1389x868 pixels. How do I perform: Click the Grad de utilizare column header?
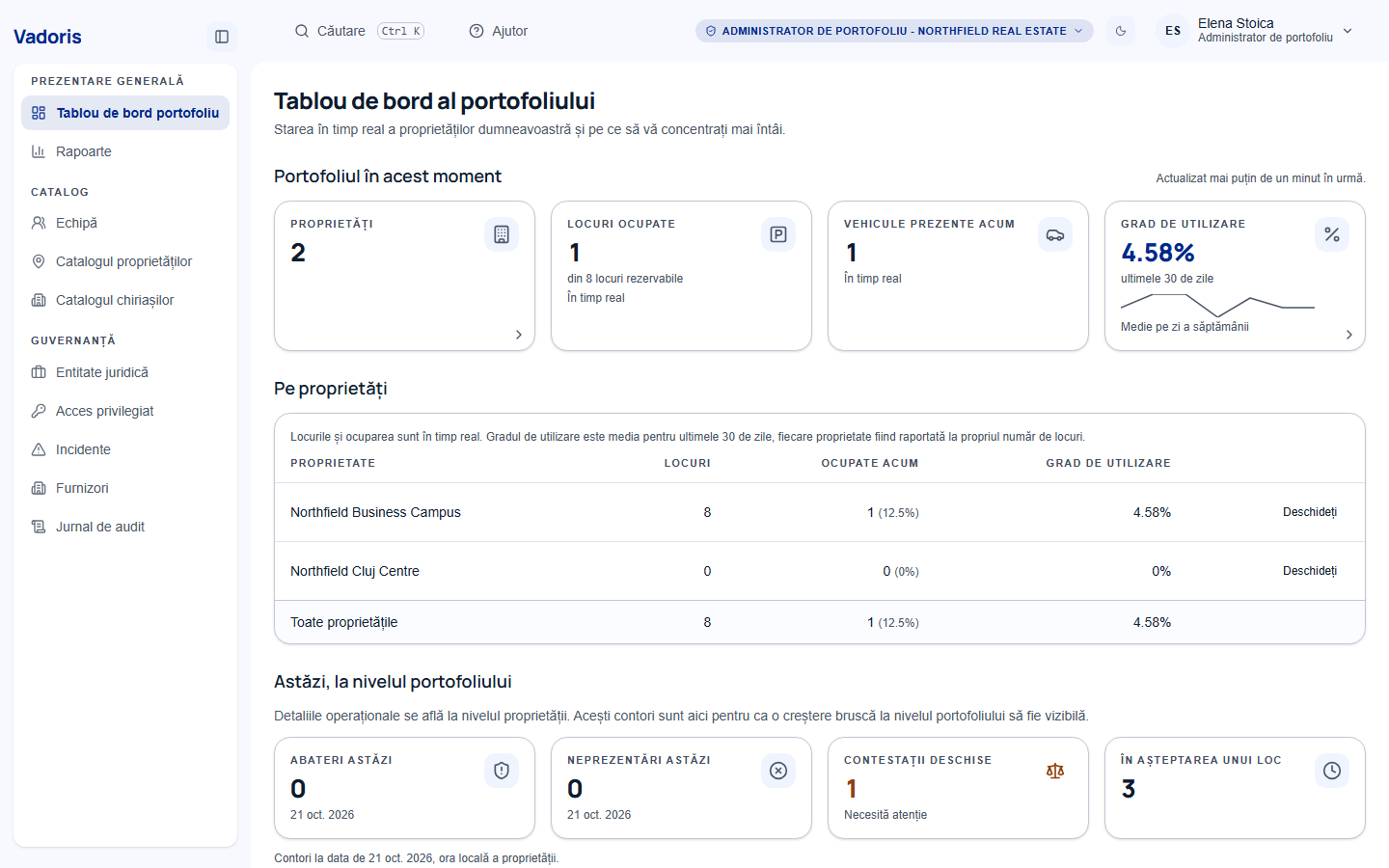click(1108, 463)
